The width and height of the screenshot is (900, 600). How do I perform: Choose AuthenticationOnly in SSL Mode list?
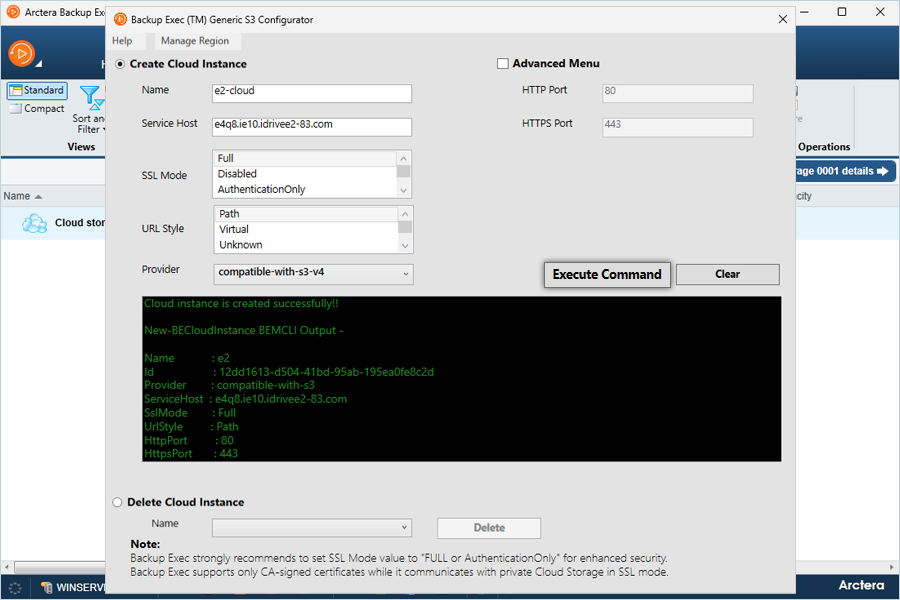(261, 189)
